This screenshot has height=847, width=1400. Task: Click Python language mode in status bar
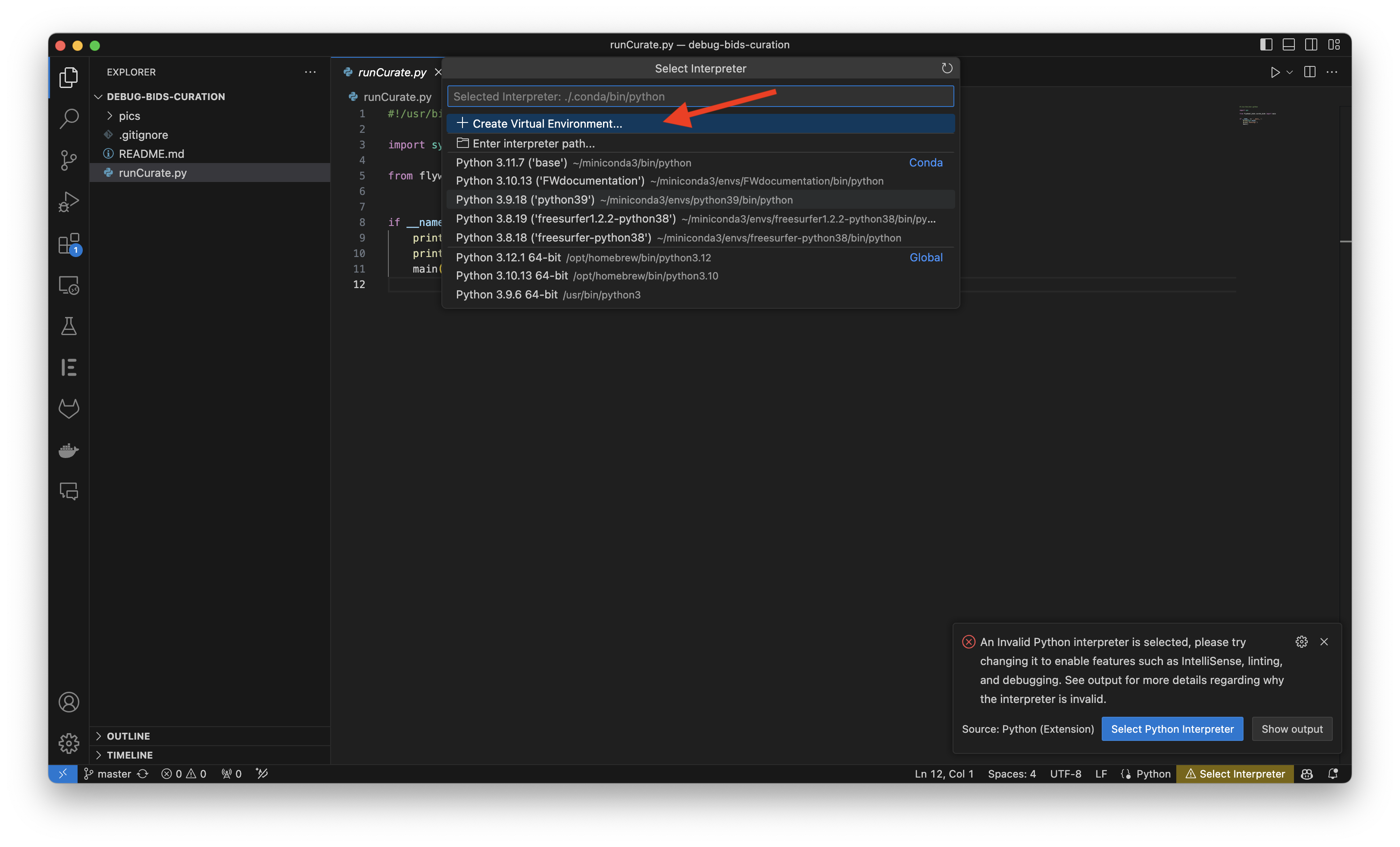click(x=1153, y=774)
